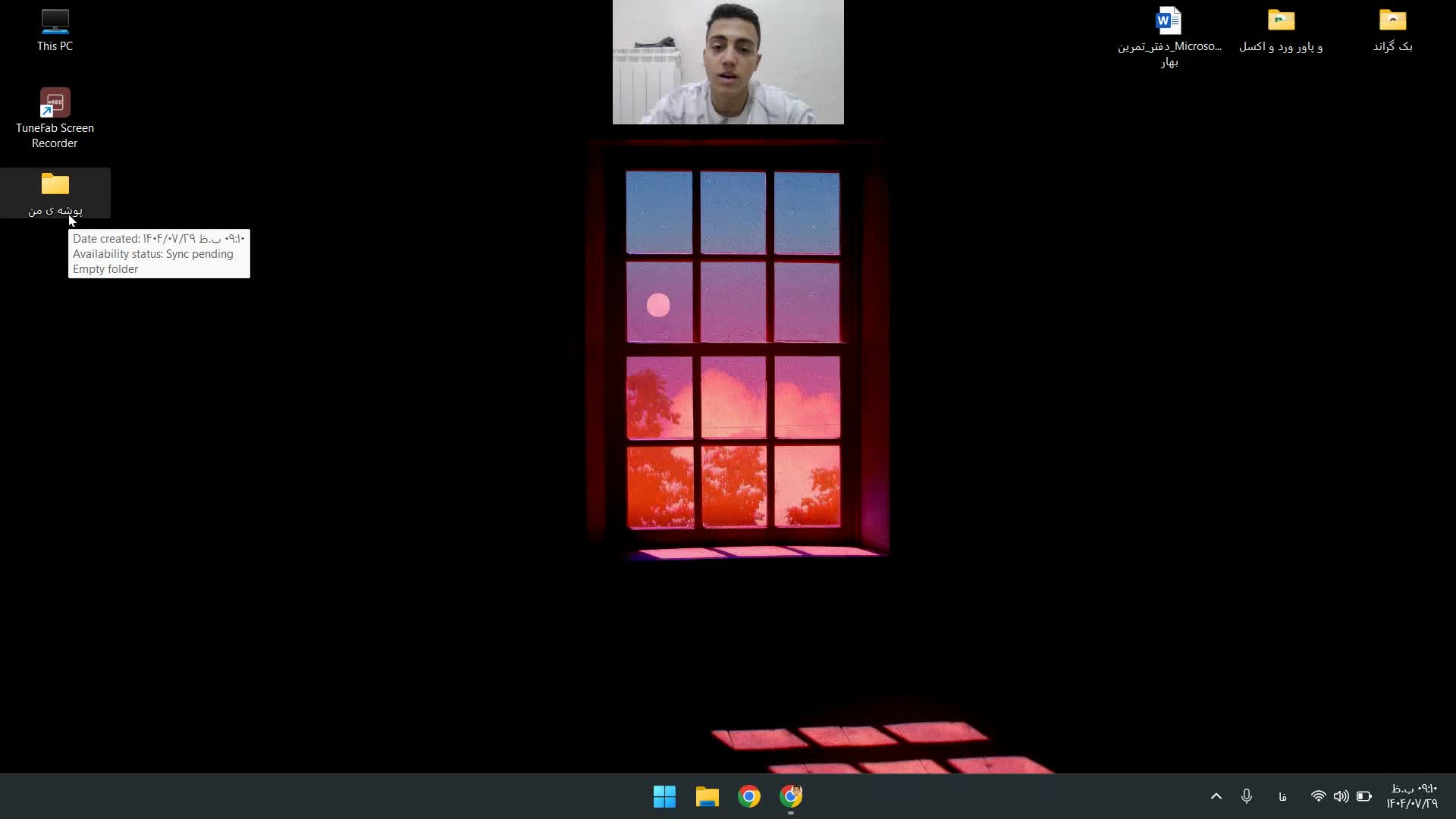The width and height of the screenshot is (1456, 819).
Task: Click the battery status icon
Action: [1364, 796]
